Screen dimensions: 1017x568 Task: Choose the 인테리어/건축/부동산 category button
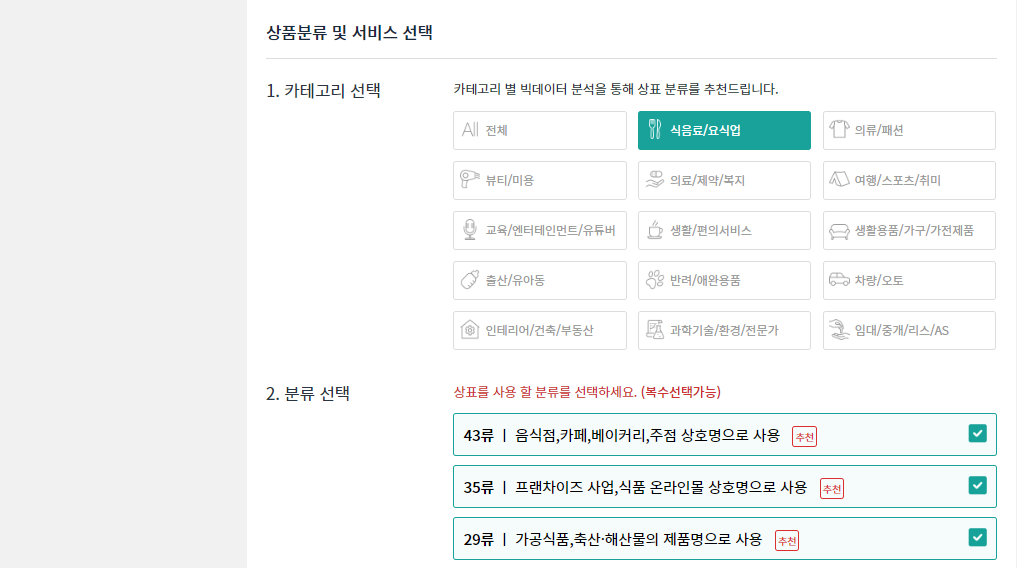[540, 331]
